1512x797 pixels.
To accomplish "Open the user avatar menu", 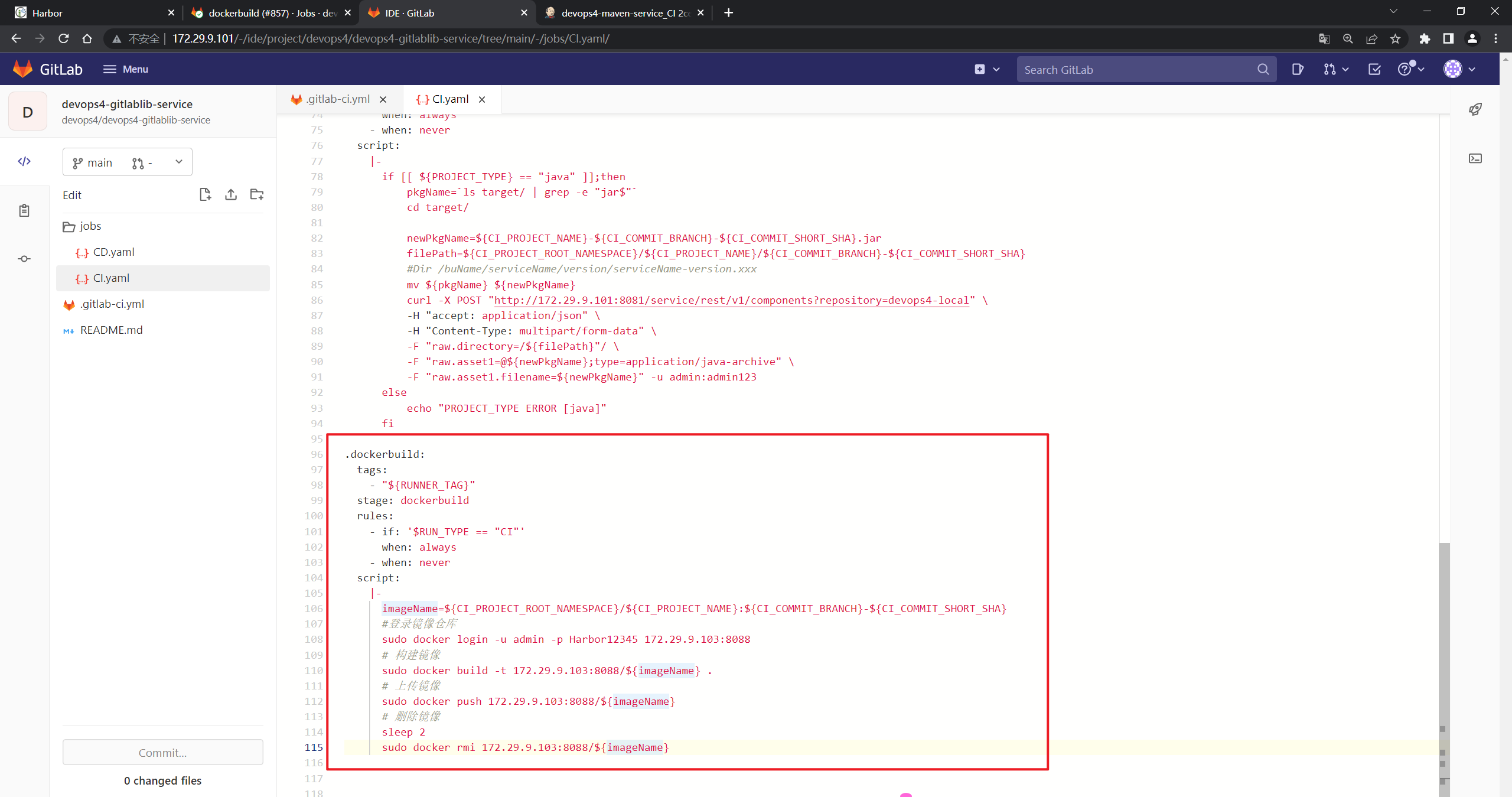I will [x=1459, y=69].
